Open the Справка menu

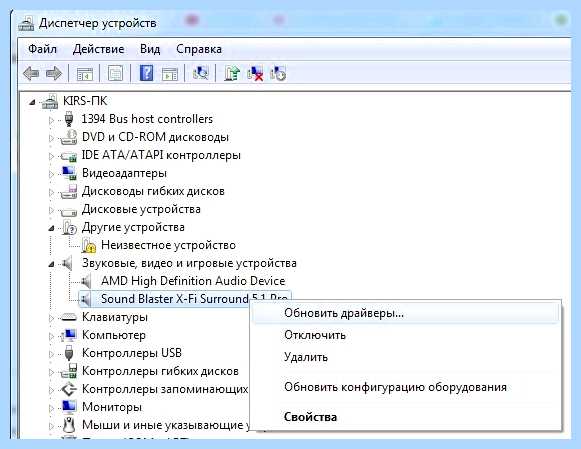click(199, 49)
